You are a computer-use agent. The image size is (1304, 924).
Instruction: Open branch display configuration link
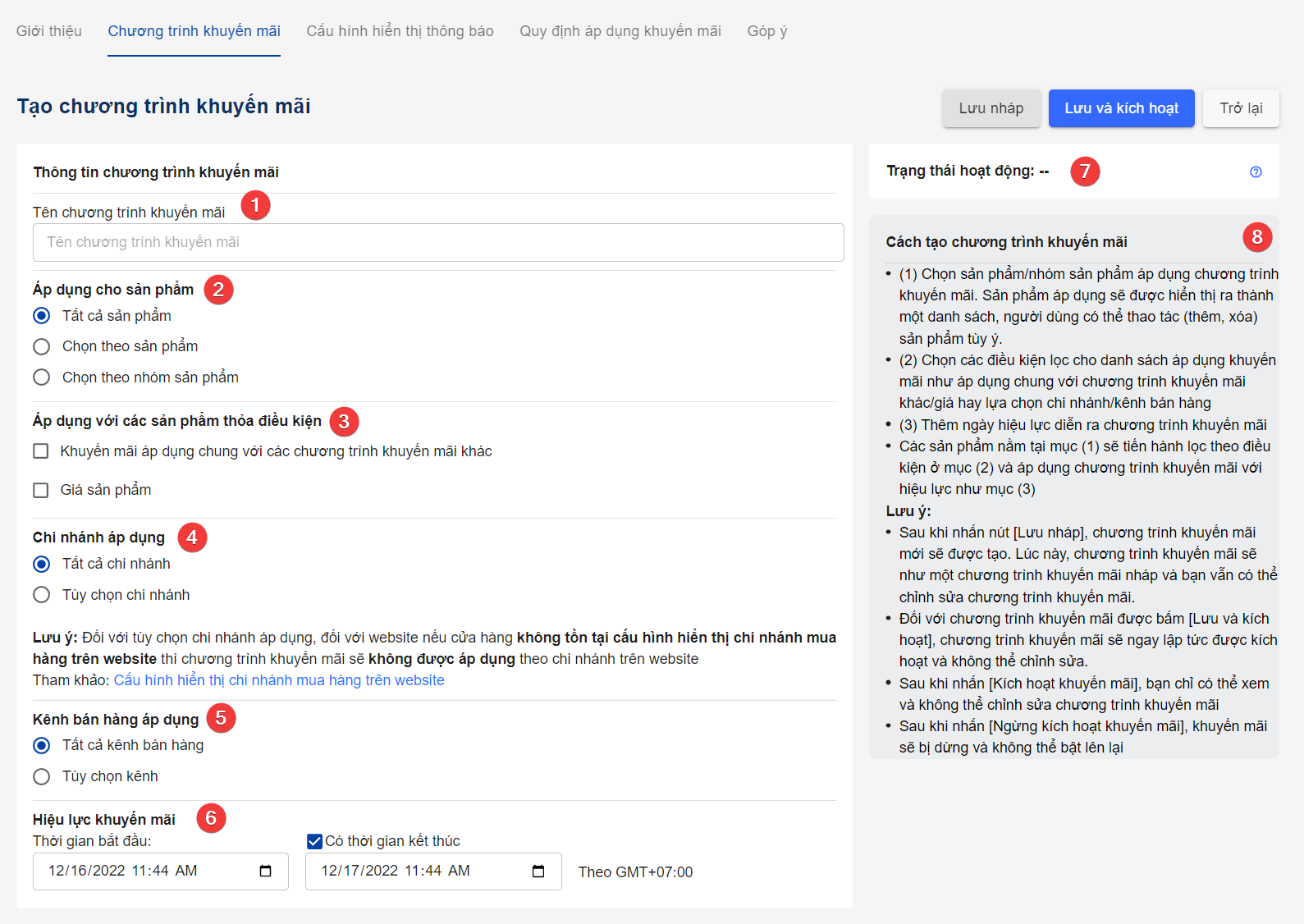[279, 680]
